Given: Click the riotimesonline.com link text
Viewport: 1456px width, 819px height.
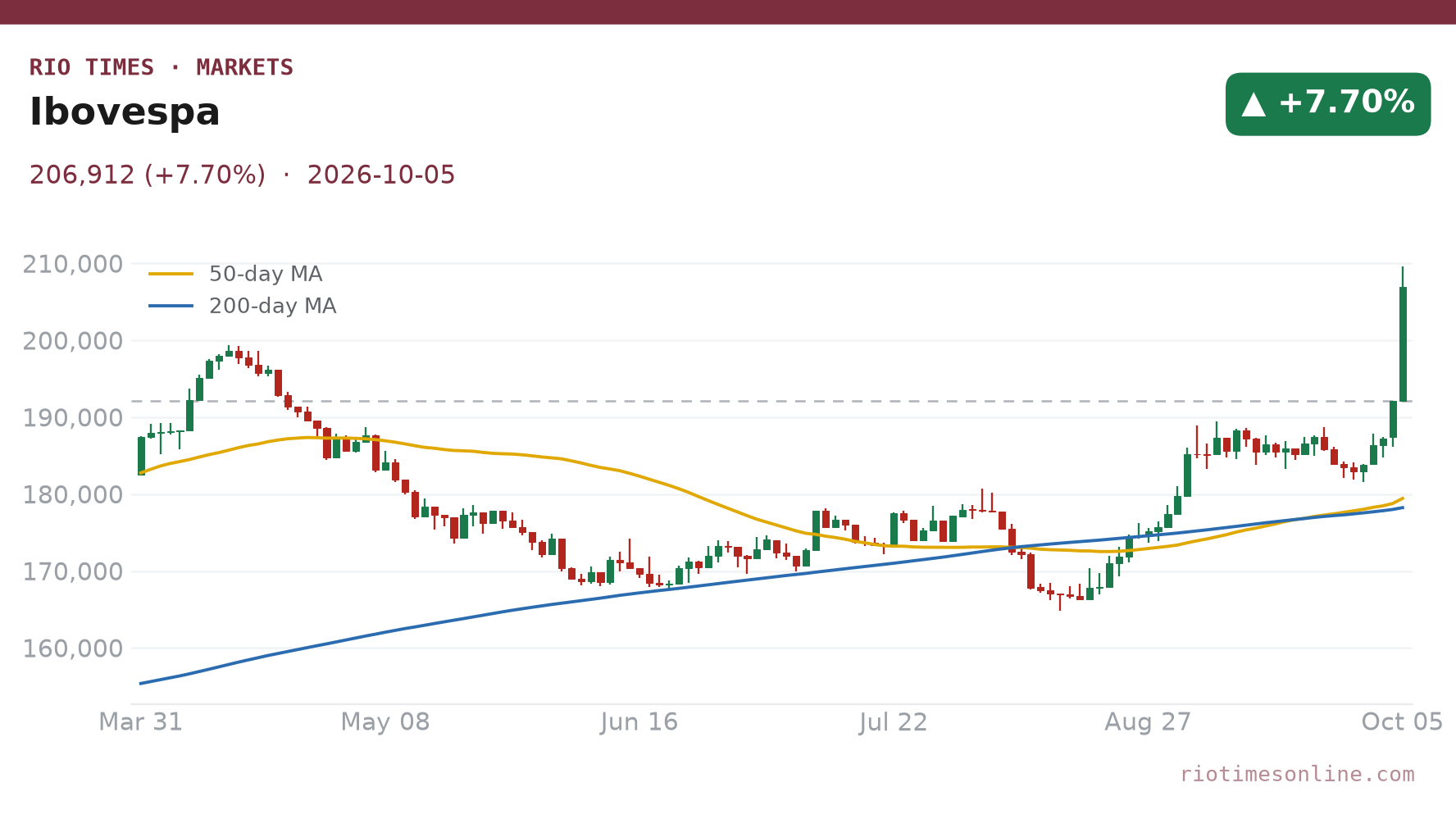Looking at the screenshot, I should 1297,774.
